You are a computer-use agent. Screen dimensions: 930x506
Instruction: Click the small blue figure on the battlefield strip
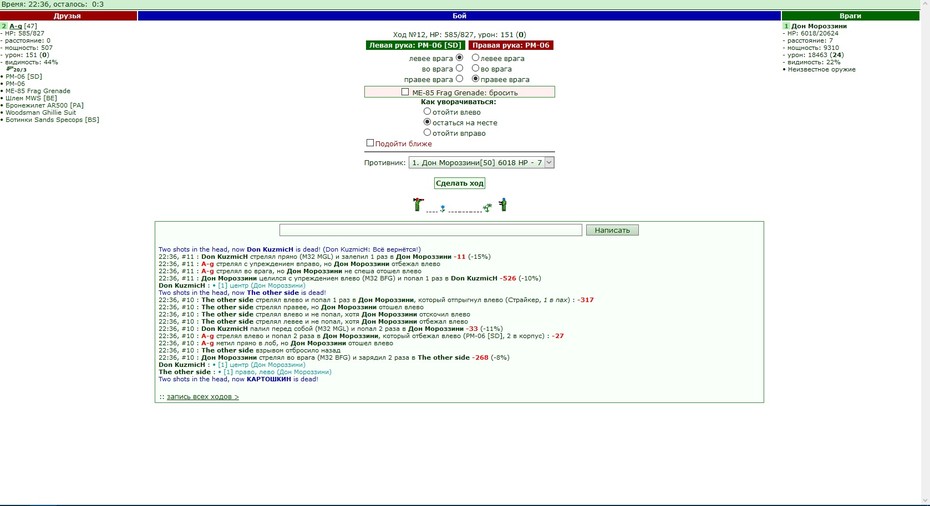click(442, 208)
